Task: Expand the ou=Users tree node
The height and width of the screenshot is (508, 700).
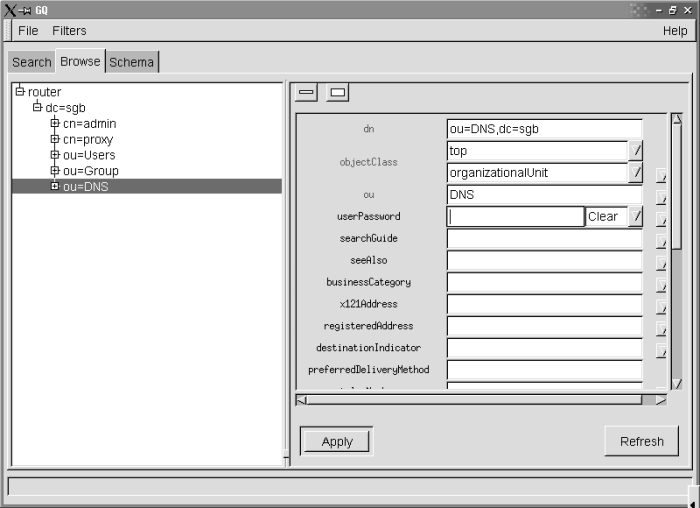Action: click(55, 155)
